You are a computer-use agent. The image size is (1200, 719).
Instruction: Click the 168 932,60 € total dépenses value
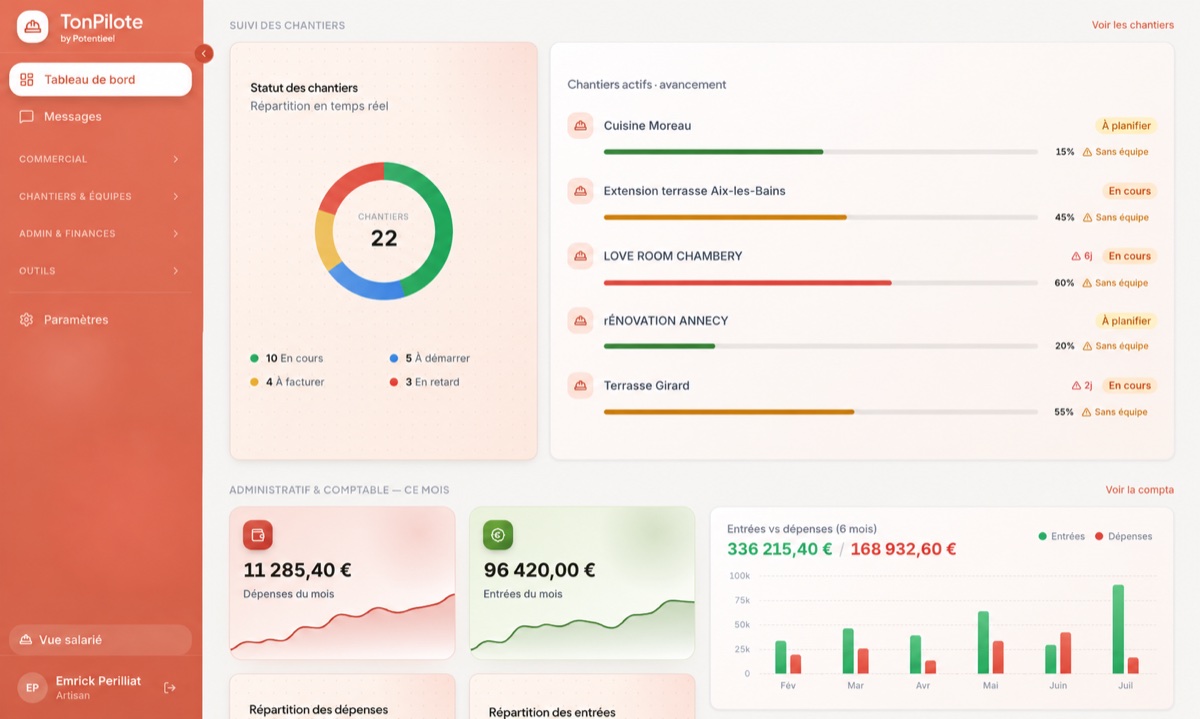tap(903, 549)
